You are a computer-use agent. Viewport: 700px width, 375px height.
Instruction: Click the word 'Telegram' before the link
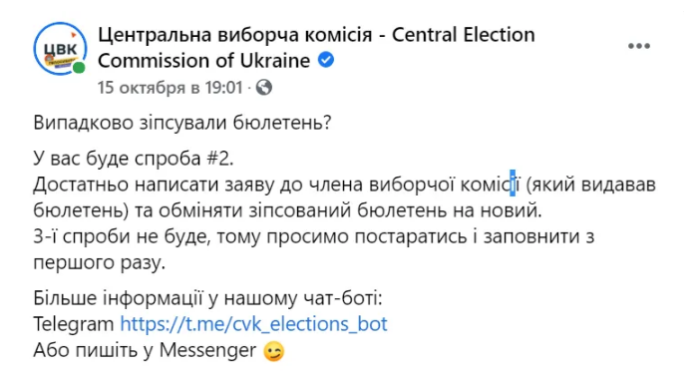point(74,324)
